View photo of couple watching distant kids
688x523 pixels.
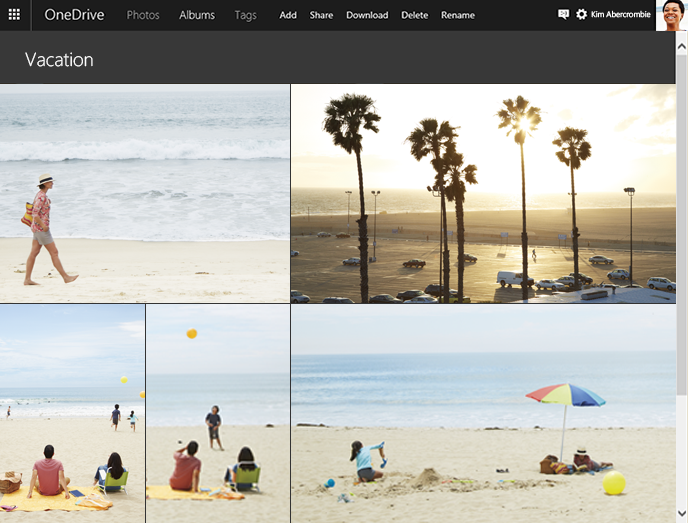[72, 413]
